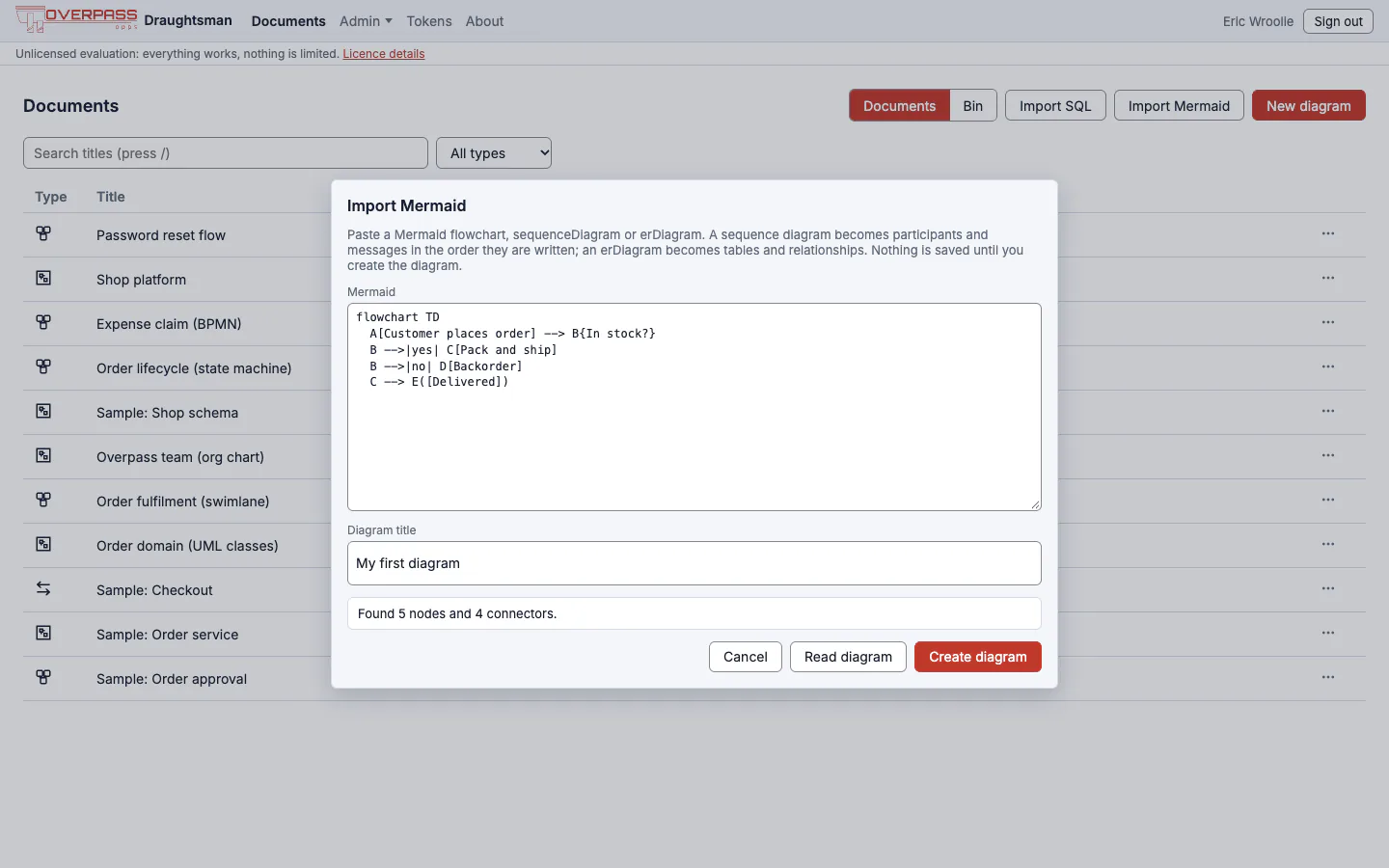
Task: Click the Import Mermaid button in the header
Action: [1179, 105]
